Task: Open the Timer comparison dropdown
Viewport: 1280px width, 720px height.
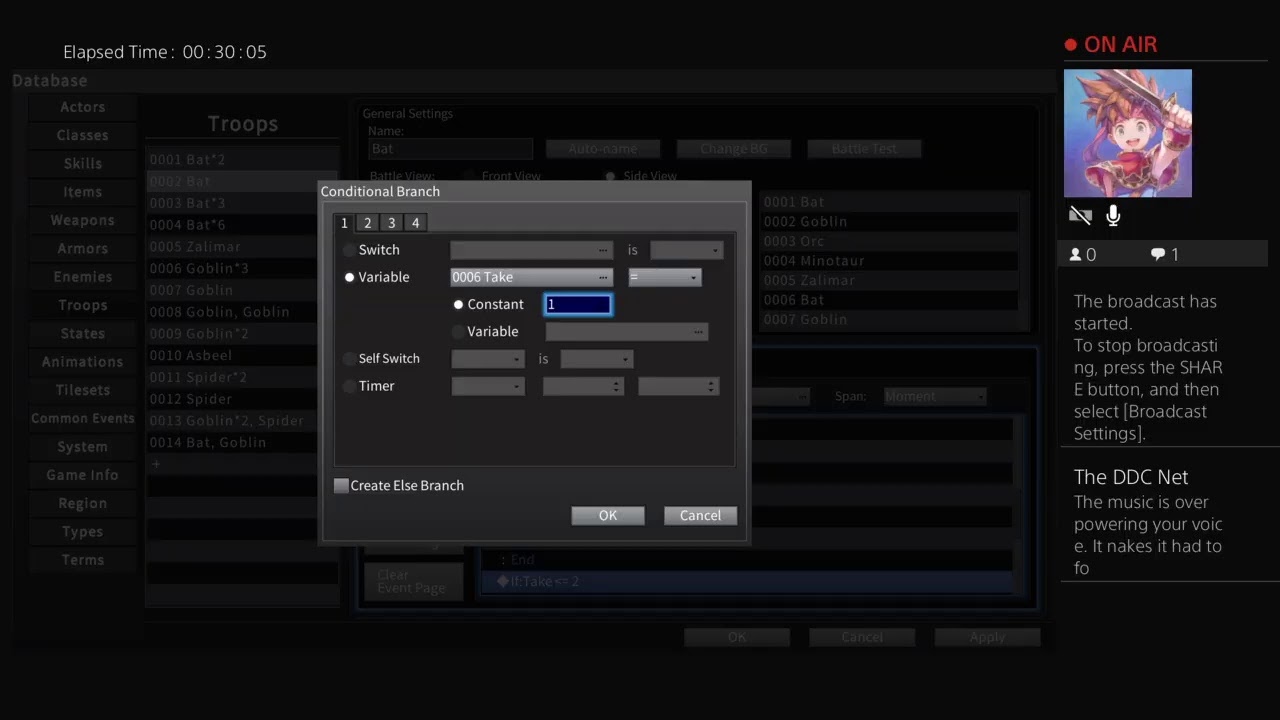Action: pyautogui.click(x=488, y=386)
